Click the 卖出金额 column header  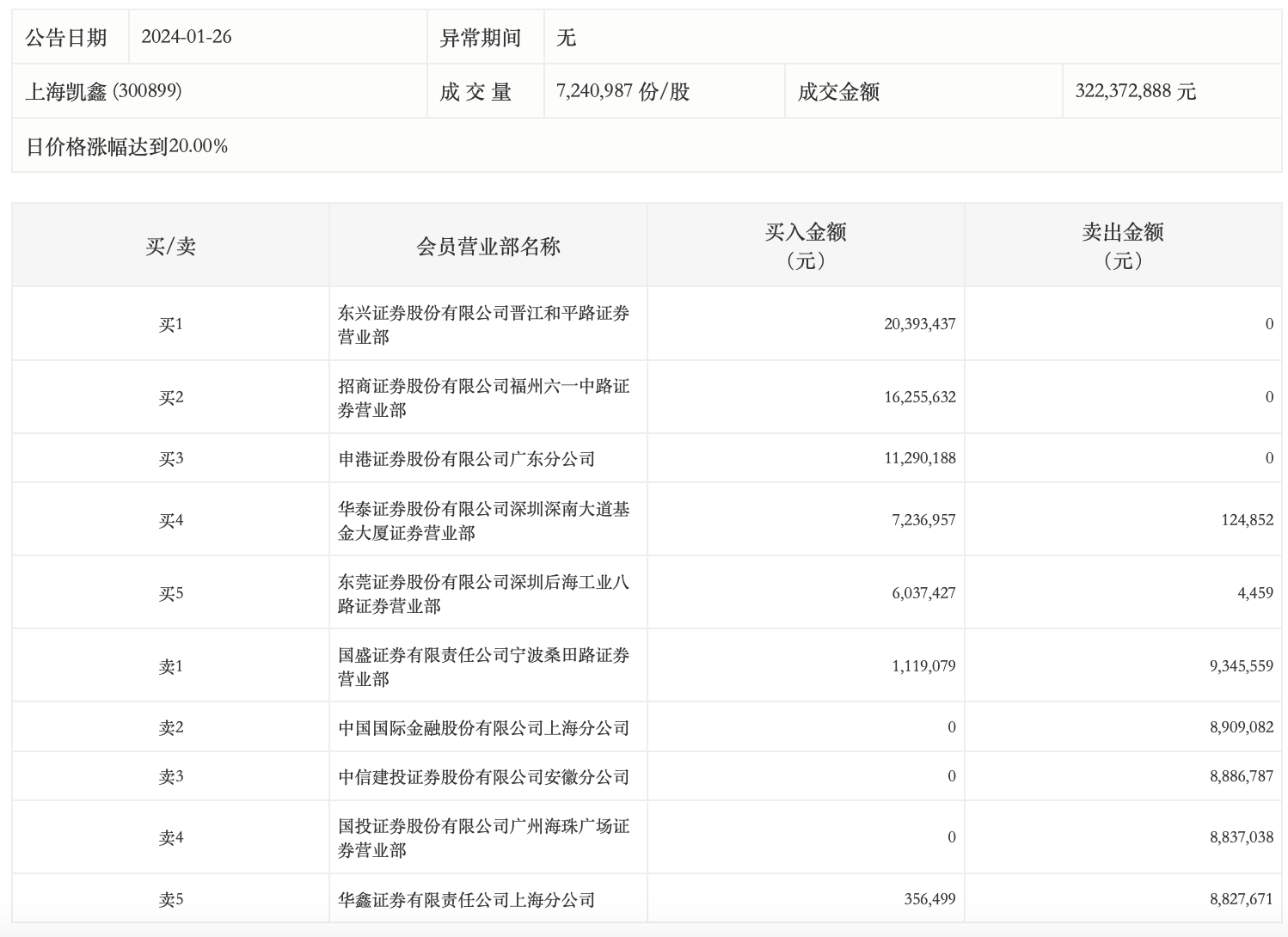(x=1122, y=246)
